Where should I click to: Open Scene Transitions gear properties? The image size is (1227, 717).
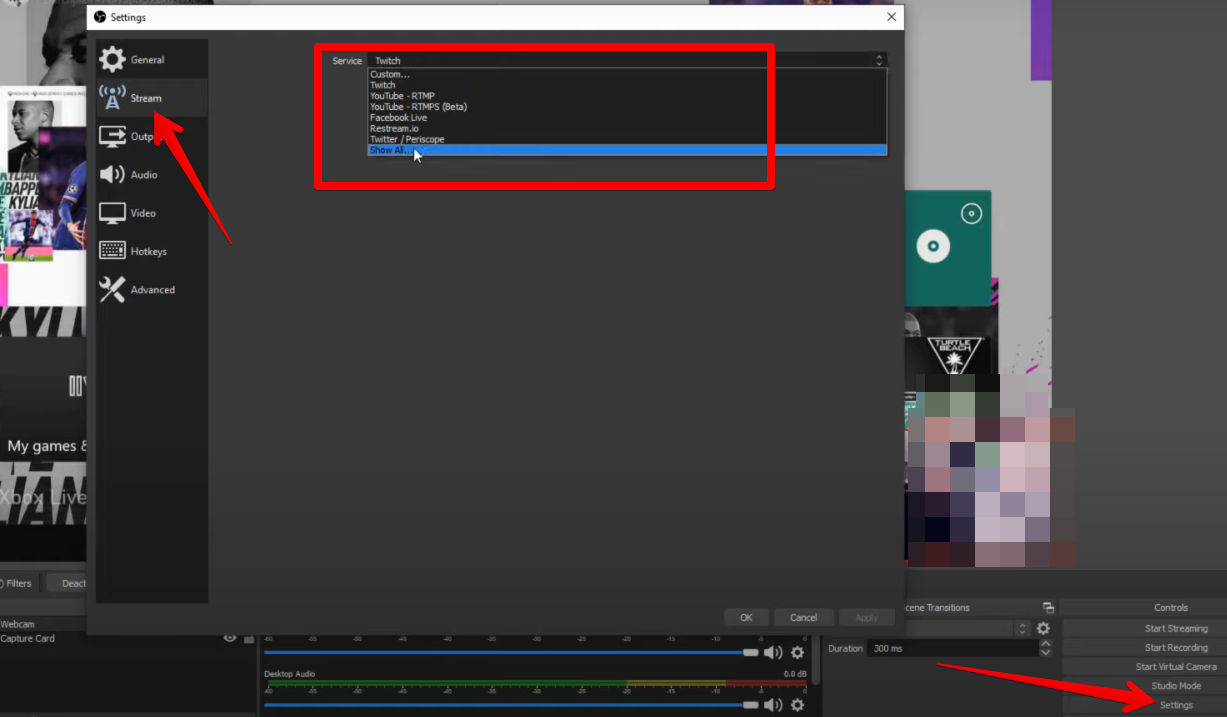(1043, 628)
